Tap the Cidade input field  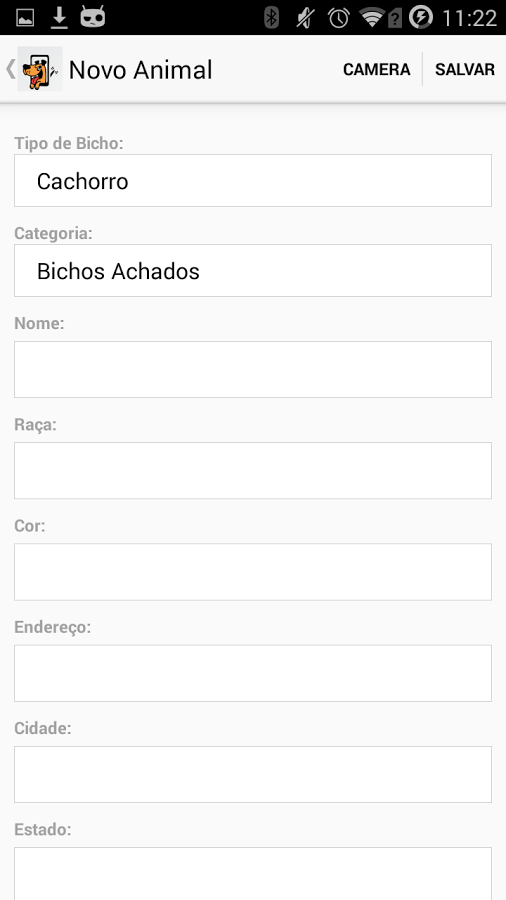tap(253, 774)
